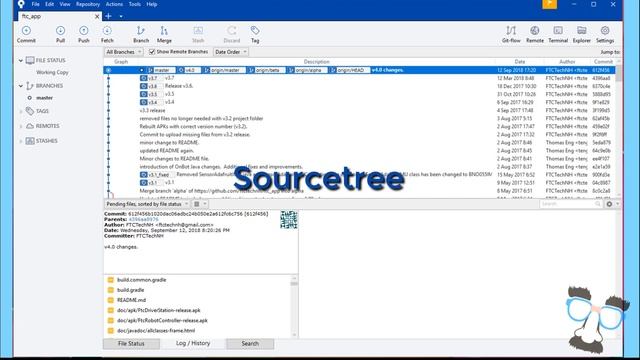The height and width of the screenshot is (360, 640).
Task: Click the v3.7 tag label icon
Action: pos(143,78)
